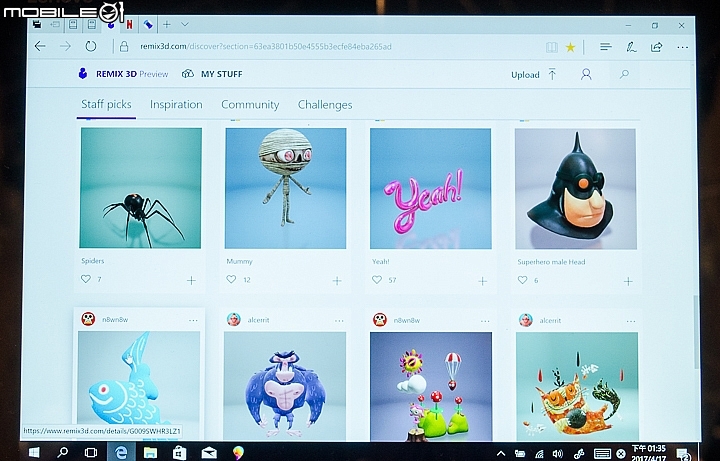Image resolution: width=720 pixels, height=461 pixels.
Task: Open the user profile icon
Action: point(586,74)
